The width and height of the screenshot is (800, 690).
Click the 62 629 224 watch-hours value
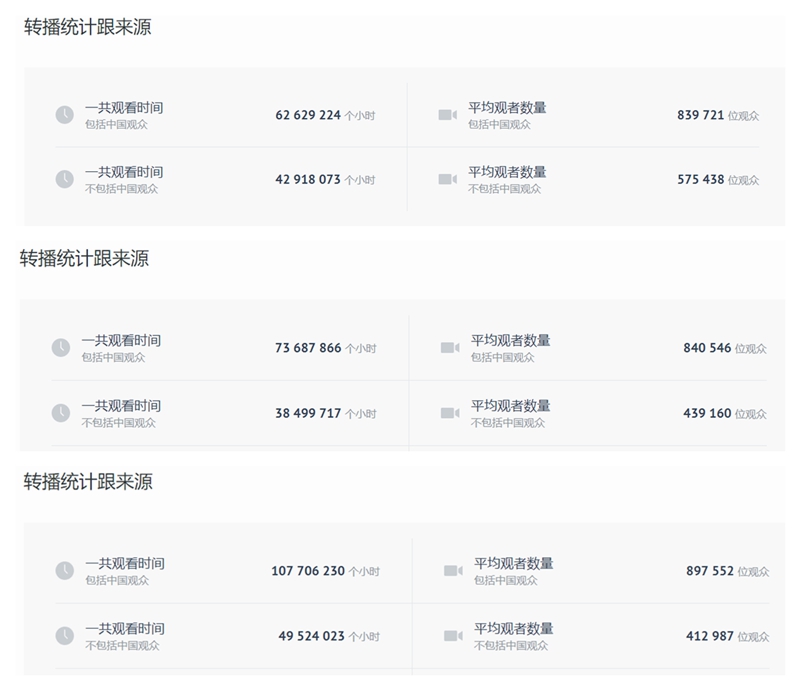click(x=308, y=115)
